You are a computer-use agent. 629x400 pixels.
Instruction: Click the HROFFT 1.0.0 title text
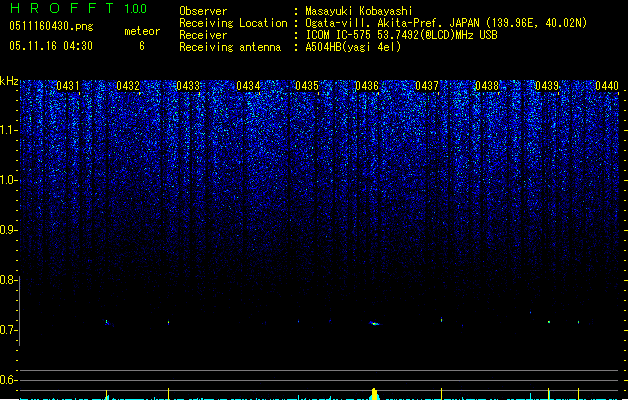(79, 8)
